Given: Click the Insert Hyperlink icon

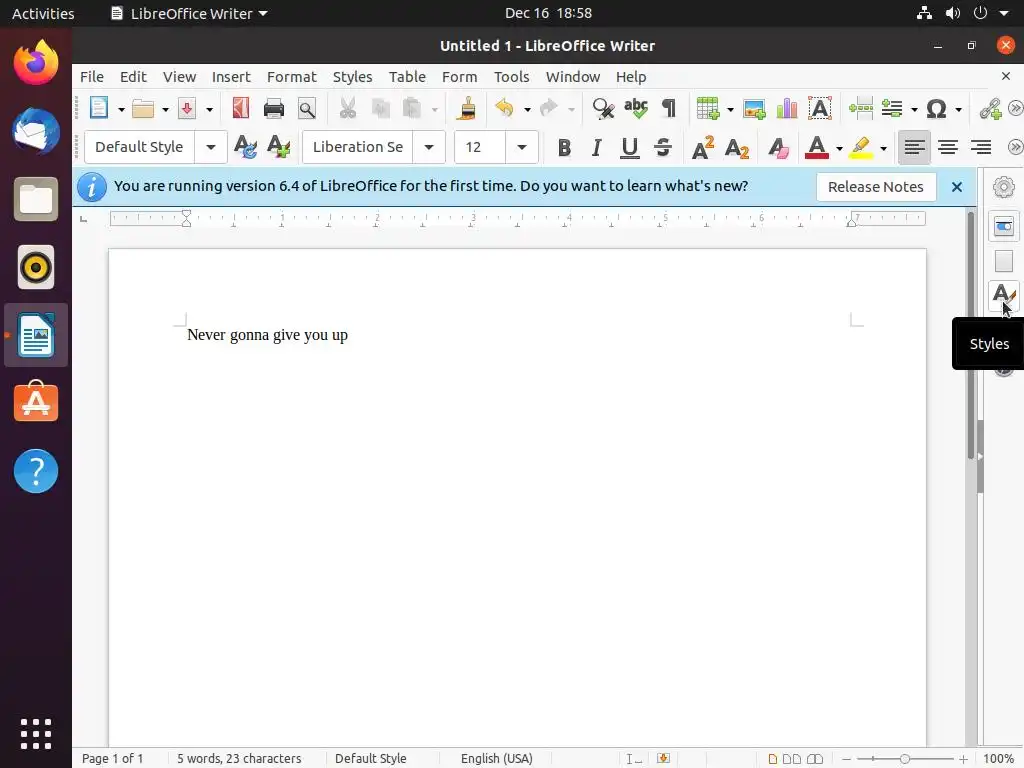Looking at the screenshot, I should click(x=991, y=108).
